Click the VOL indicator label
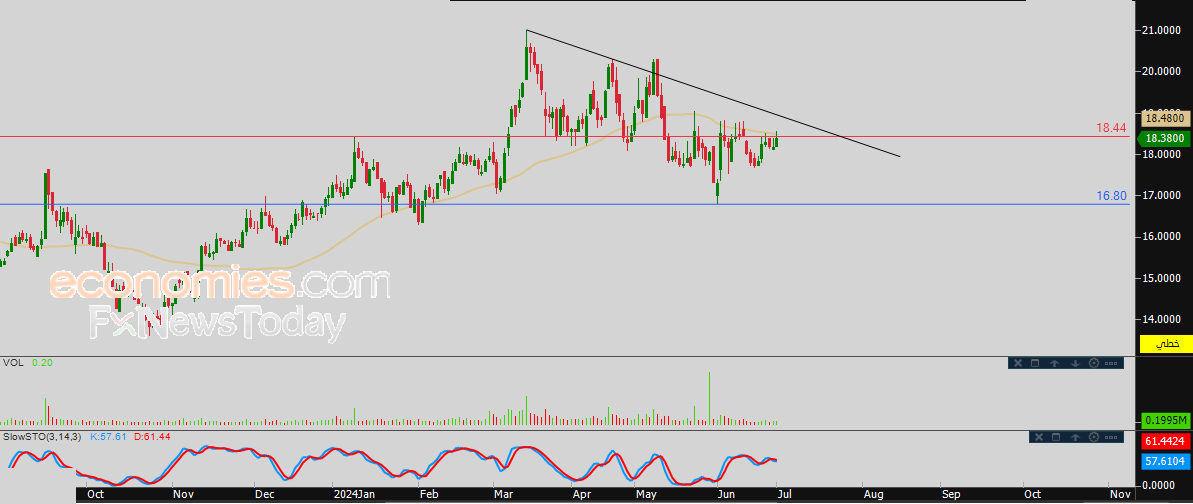The width and height of the screenshot is (1193, 504). tap(13, 363)
